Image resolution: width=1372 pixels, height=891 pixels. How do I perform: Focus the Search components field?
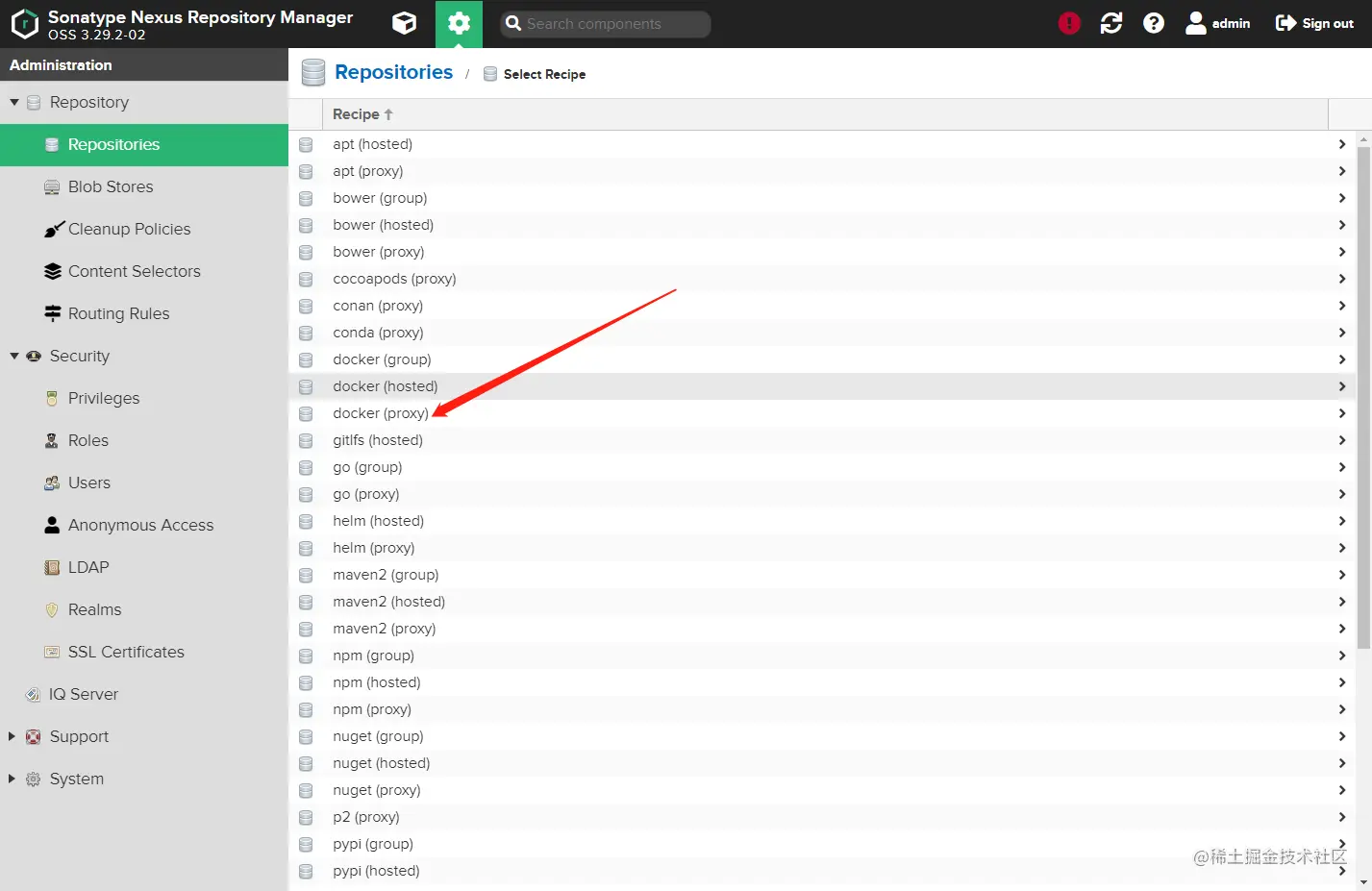coord(605,24)
